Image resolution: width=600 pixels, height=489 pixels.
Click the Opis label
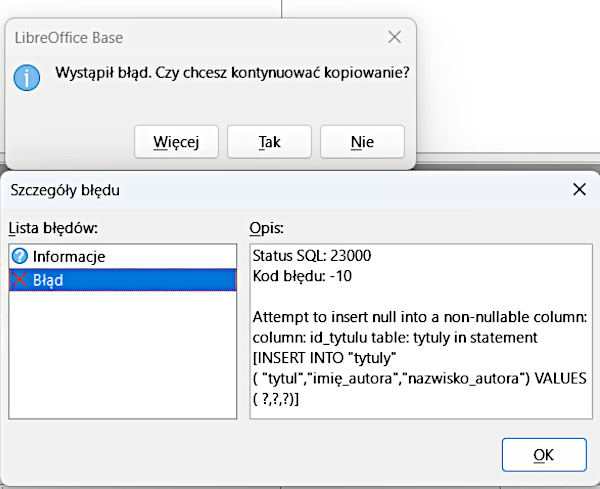267,226
